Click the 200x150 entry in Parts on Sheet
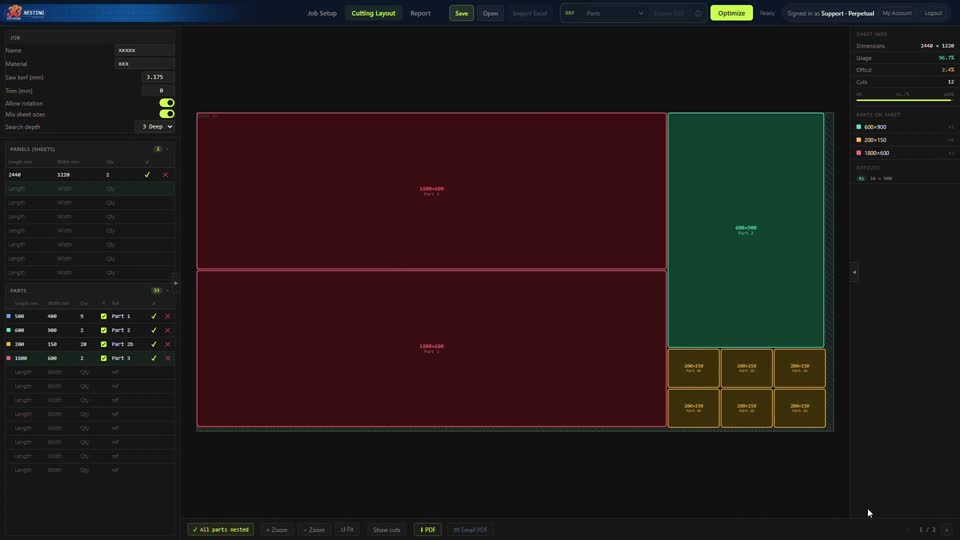Viewport: 960px width, 540px height. pos(905,140)
